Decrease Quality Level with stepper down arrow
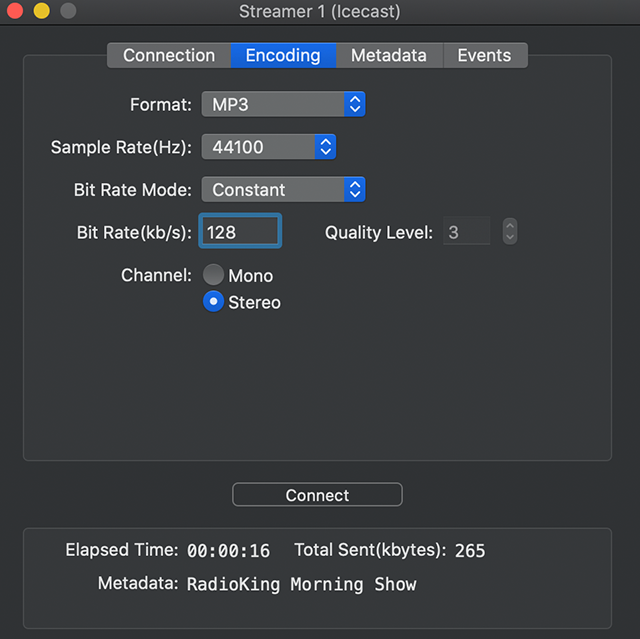The height and width of the screenshot is (639, 640). pos(510,238)
